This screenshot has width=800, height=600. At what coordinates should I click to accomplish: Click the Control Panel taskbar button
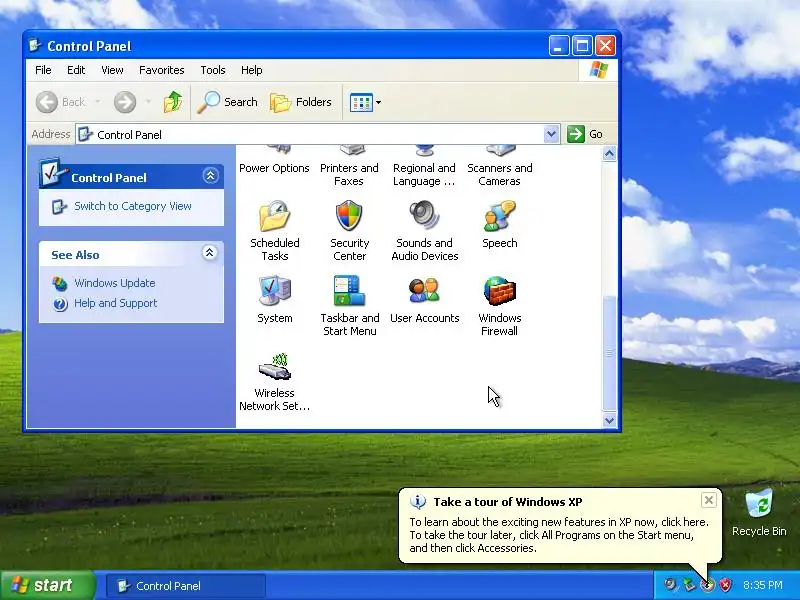[x=186, y=586]
